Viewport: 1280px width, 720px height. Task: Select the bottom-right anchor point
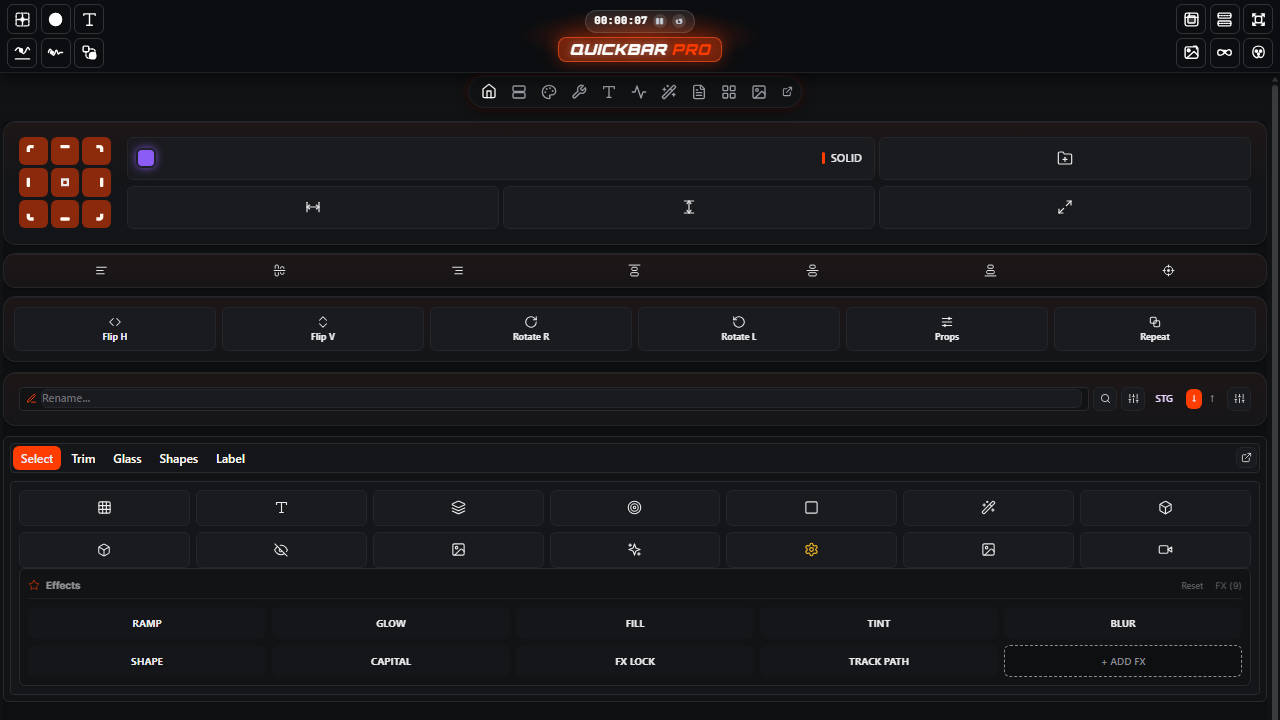point(97,214)
